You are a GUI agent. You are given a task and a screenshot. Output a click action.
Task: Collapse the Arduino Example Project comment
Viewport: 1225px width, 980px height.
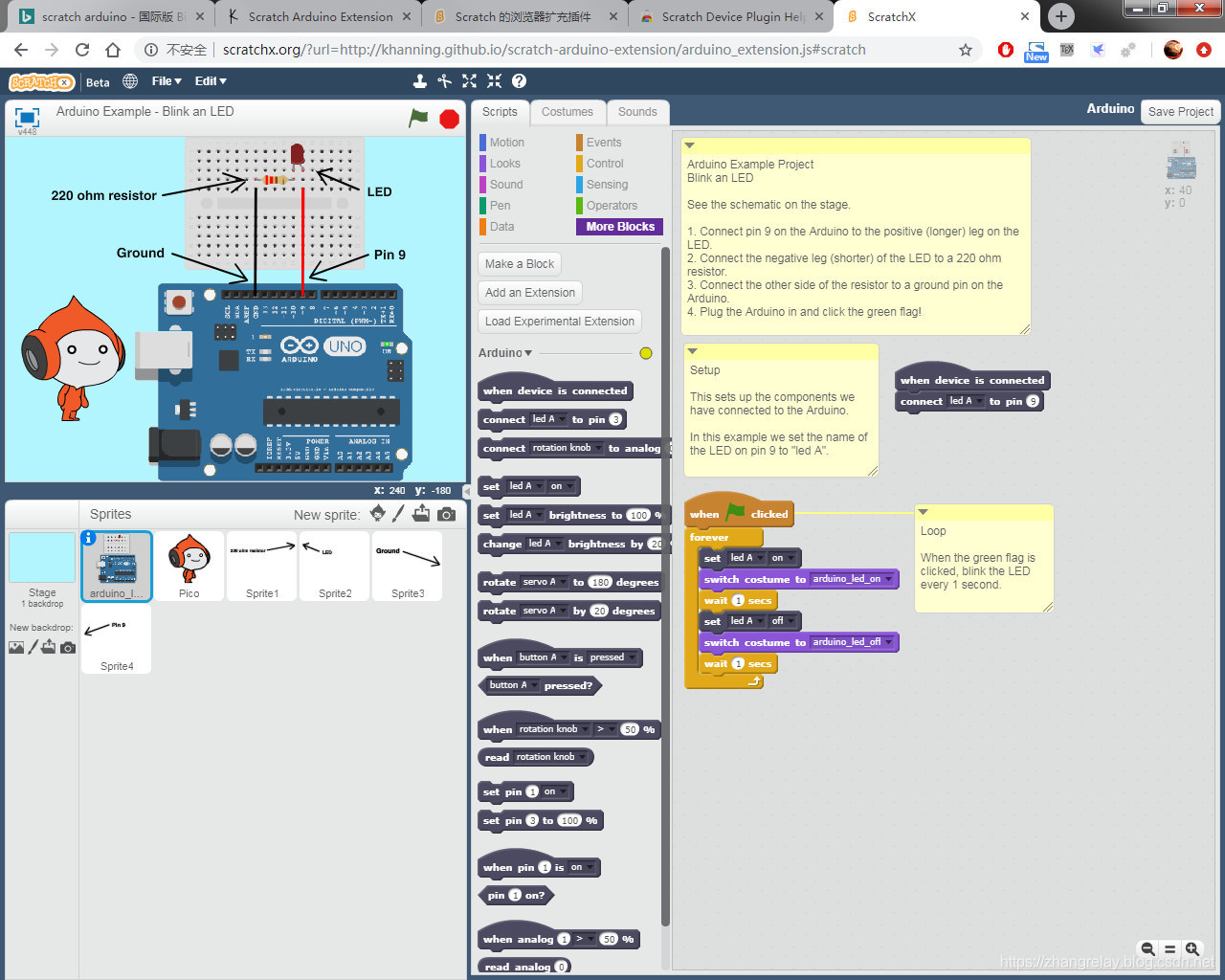click(689, 145)
